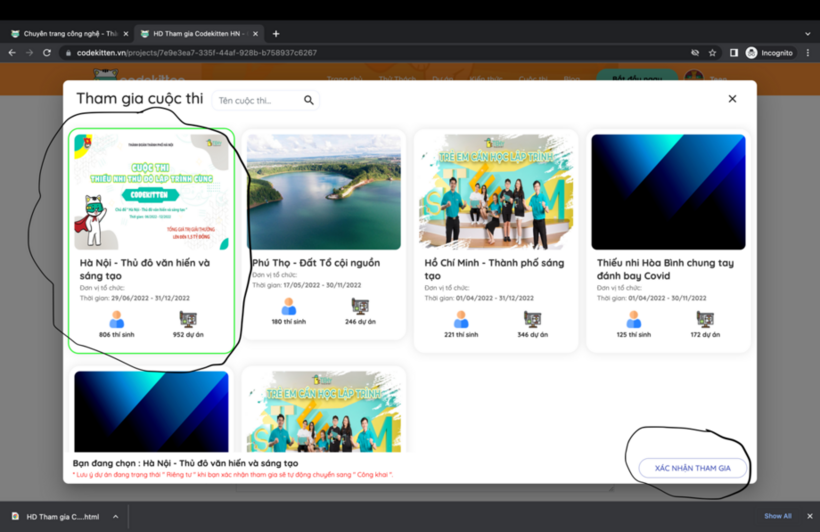Click the browser back arrow

(12, 53)
